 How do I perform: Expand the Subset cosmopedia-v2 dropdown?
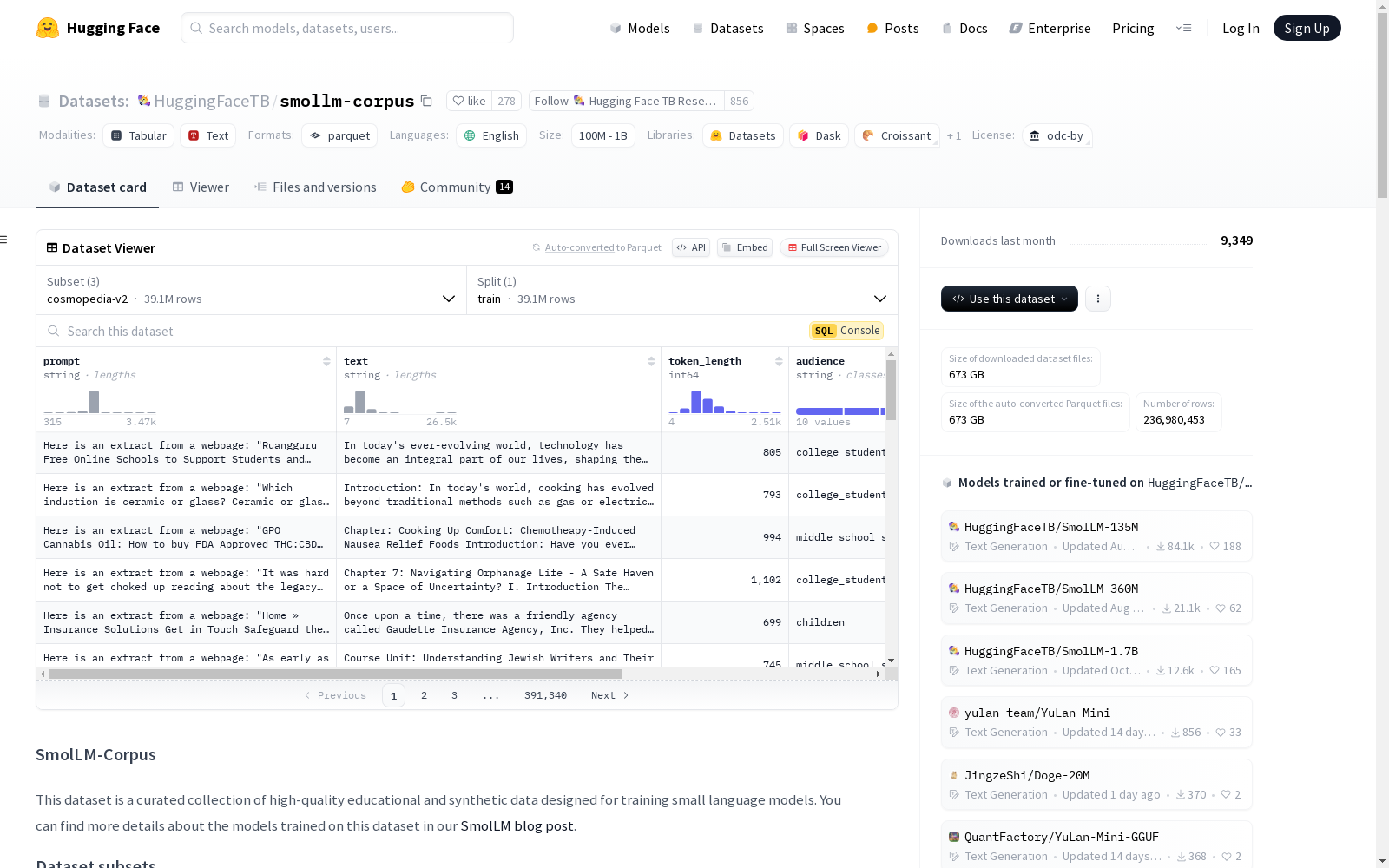tap(251, 290)
